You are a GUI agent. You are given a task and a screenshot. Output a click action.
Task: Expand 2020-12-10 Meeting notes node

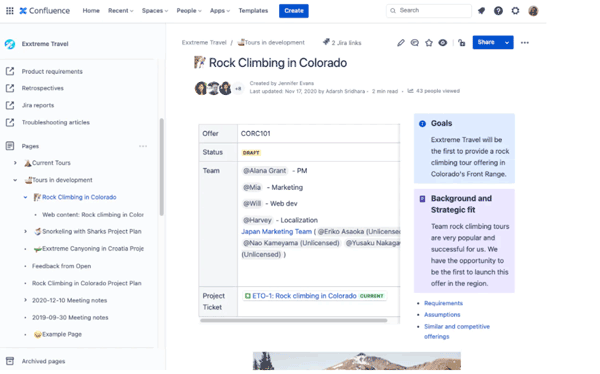[25, 300]
